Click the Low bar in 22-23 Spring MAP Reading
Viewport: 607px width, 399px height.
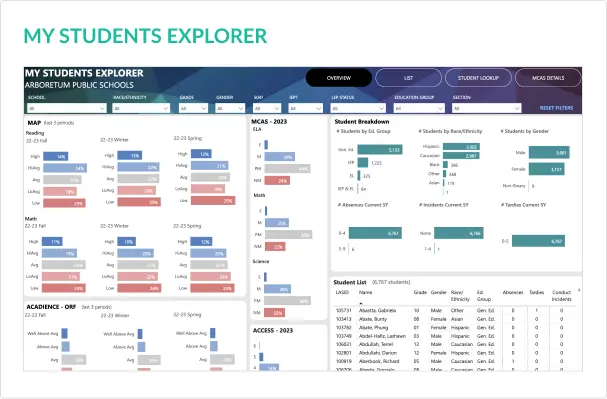[213, 200]
